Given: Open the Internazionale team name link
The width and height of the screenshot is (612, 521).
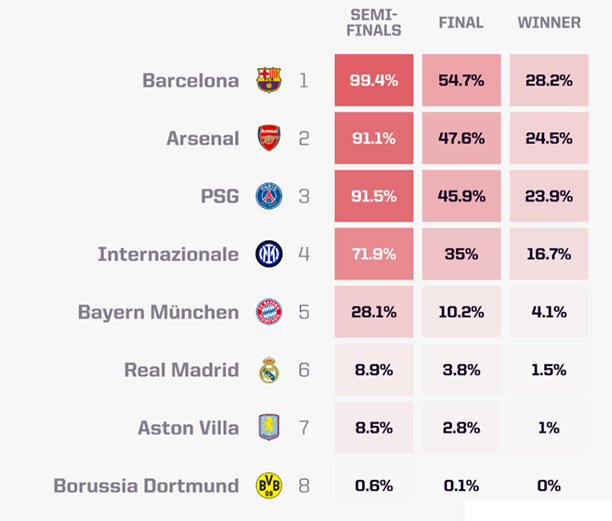Looking at the screenshot, I should tap(168, 254).
